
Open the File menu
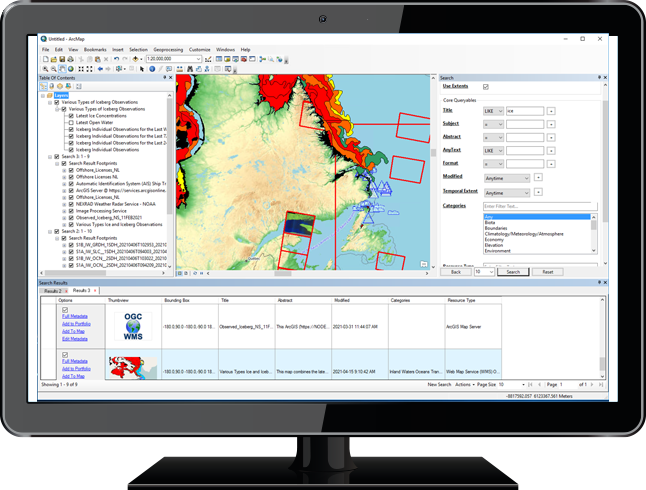[x=45, y=49]
